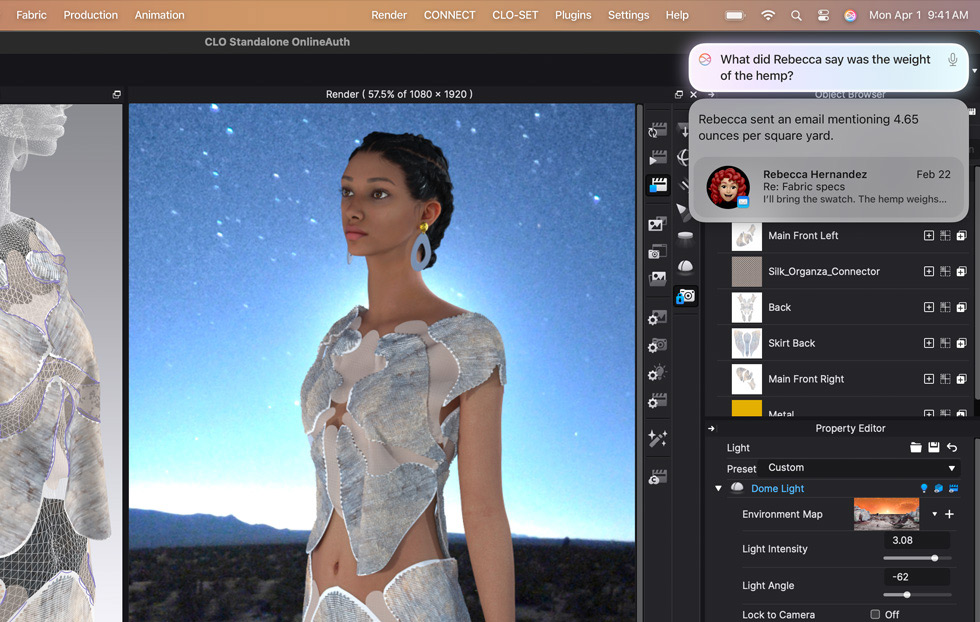This screenshot has width=980, height=622.
Task: Click the plus box icon on Back row
Action: point(928,307)
